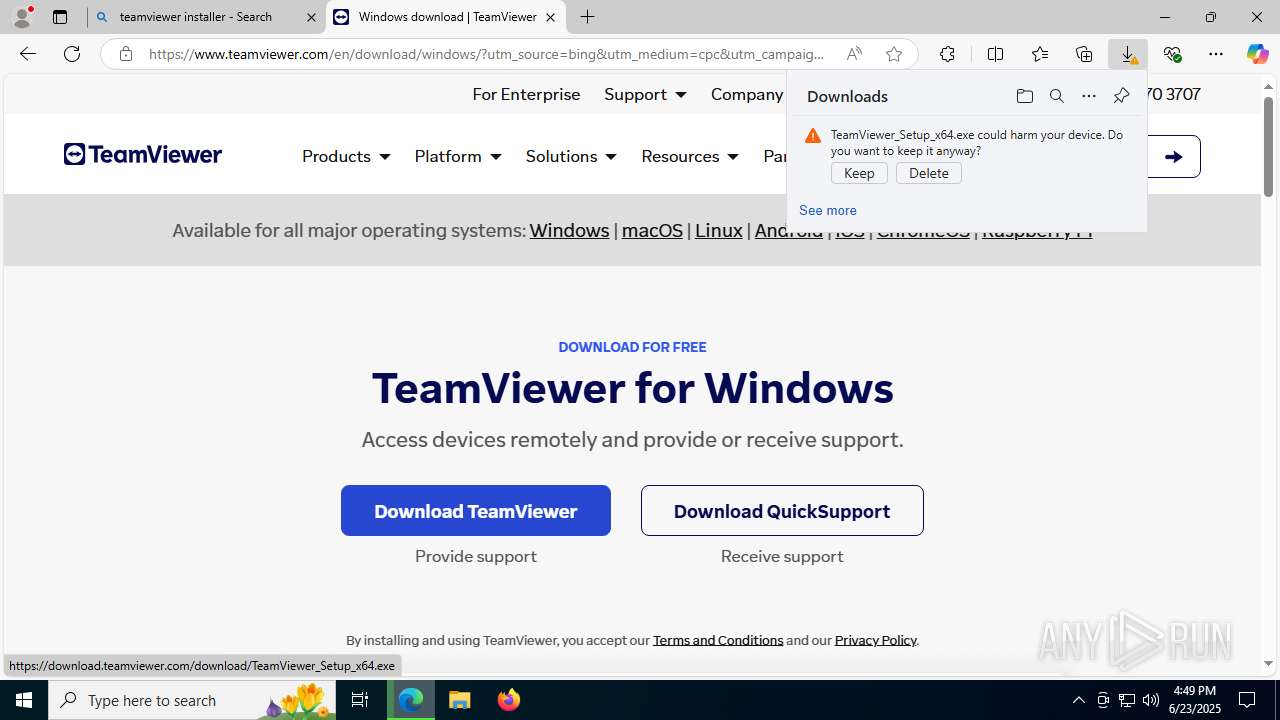Click the Windows taskbar search box

(193, 700)
